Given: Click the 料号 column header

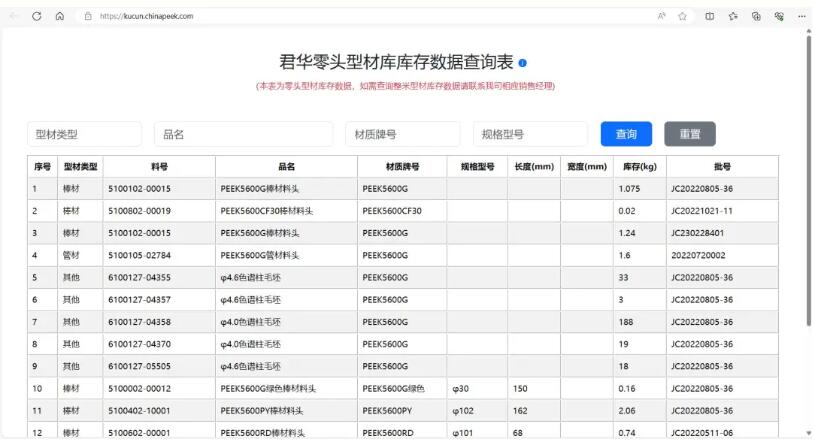Looking at the screenshot, I should click(159, 167).
